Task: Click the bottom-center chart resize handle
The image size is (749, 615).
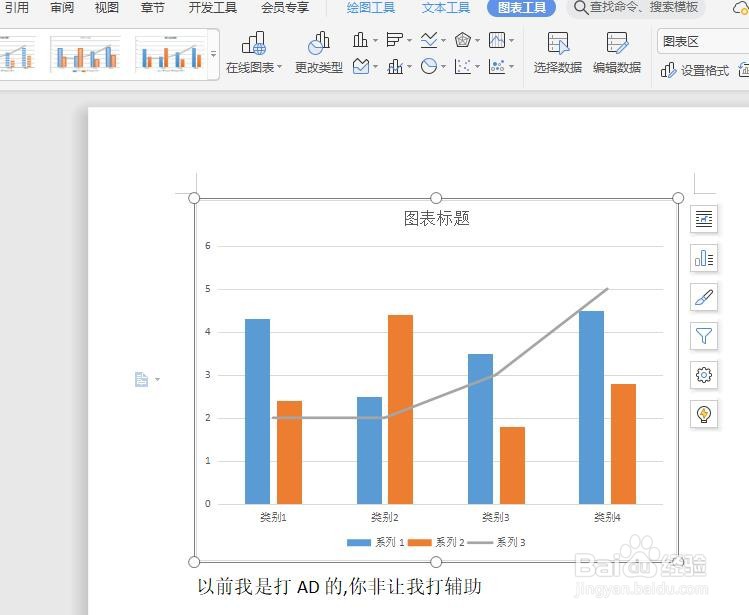Action: (x=436, y=562)
